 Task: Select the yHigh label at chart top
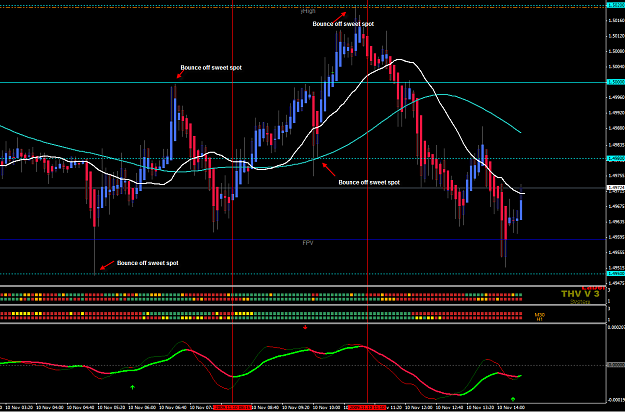coord(308,11)
